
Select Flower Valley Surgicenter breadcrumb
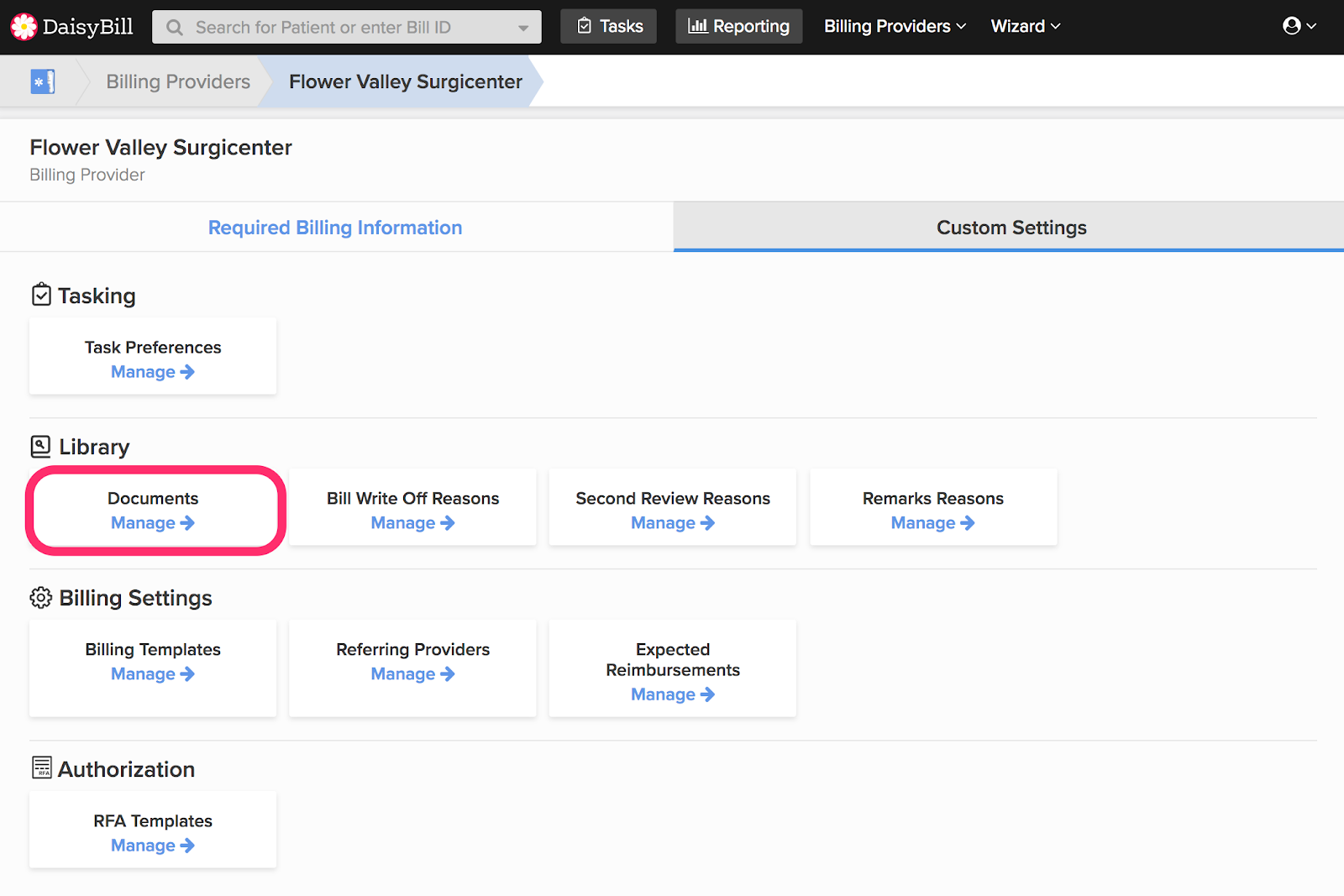click(x=406, y=81)
